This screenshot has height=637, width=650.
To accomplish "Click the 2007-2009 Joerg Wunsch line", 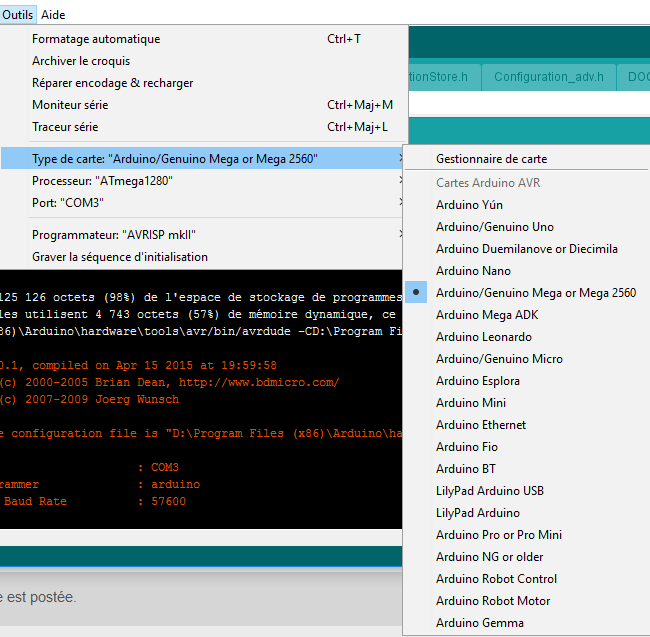I will tap(90, 399).
